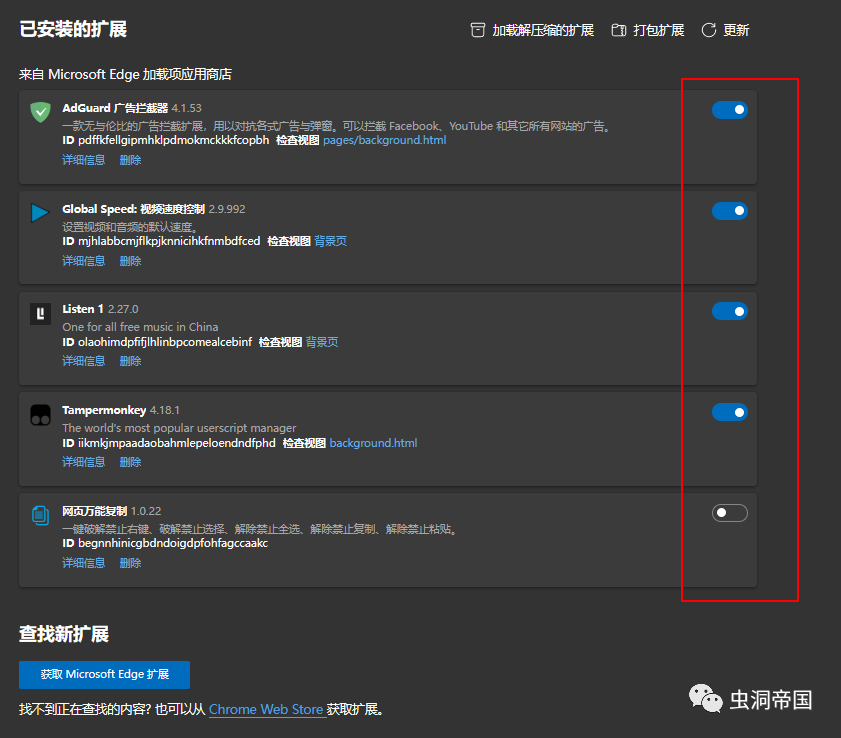
Task: View 详细信息 for Listen 1
Action: [x=83, y=361]
